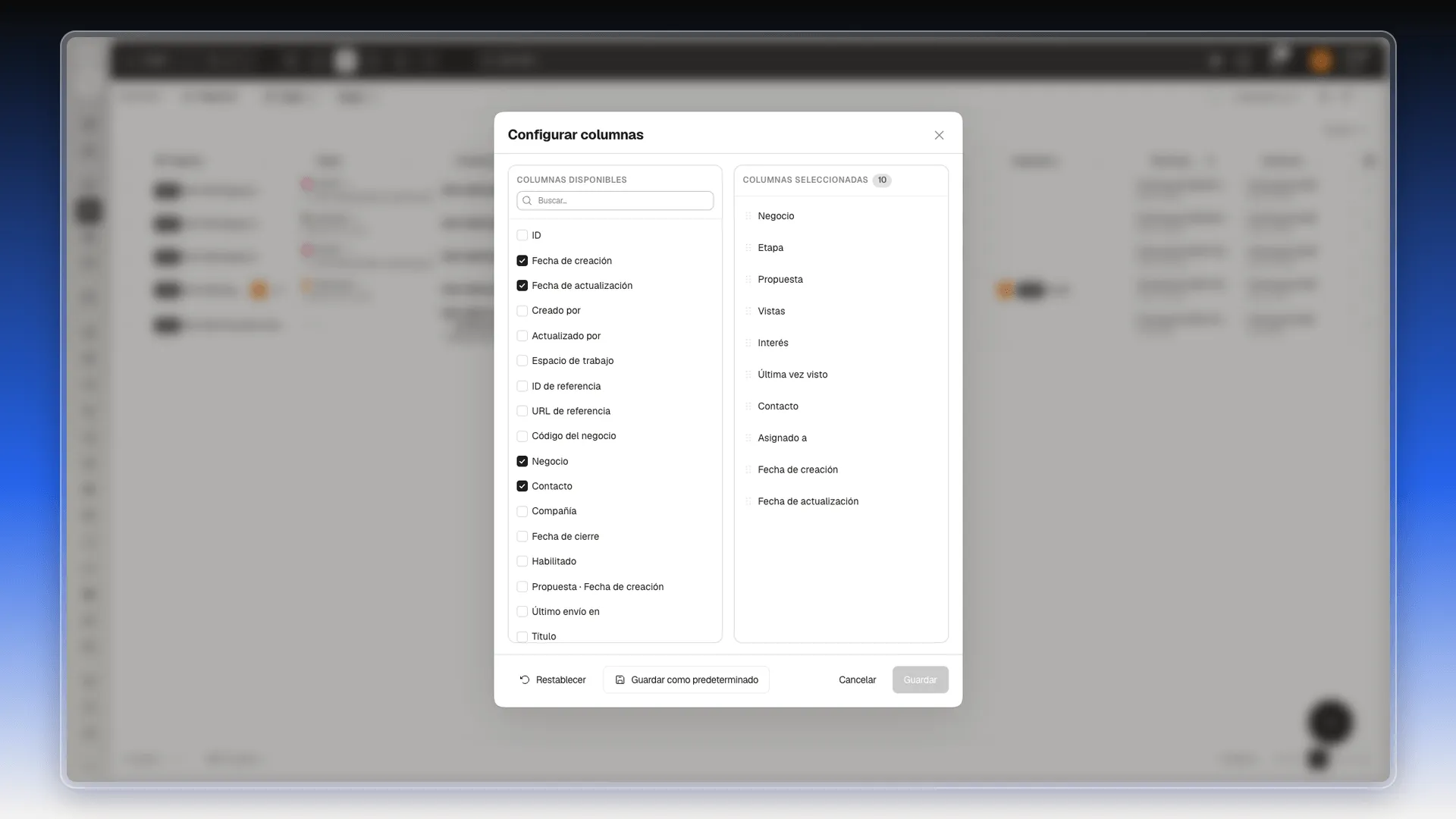Click Guardar como predeterminado button
This screenshot has height=819, width=1456.
point(686,679)
